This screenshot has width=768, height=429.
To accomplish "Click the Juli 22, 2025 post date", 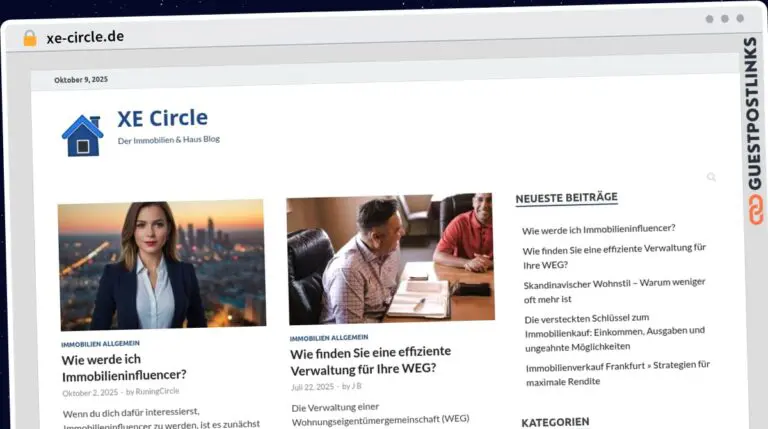I will [x=311, y=386].
